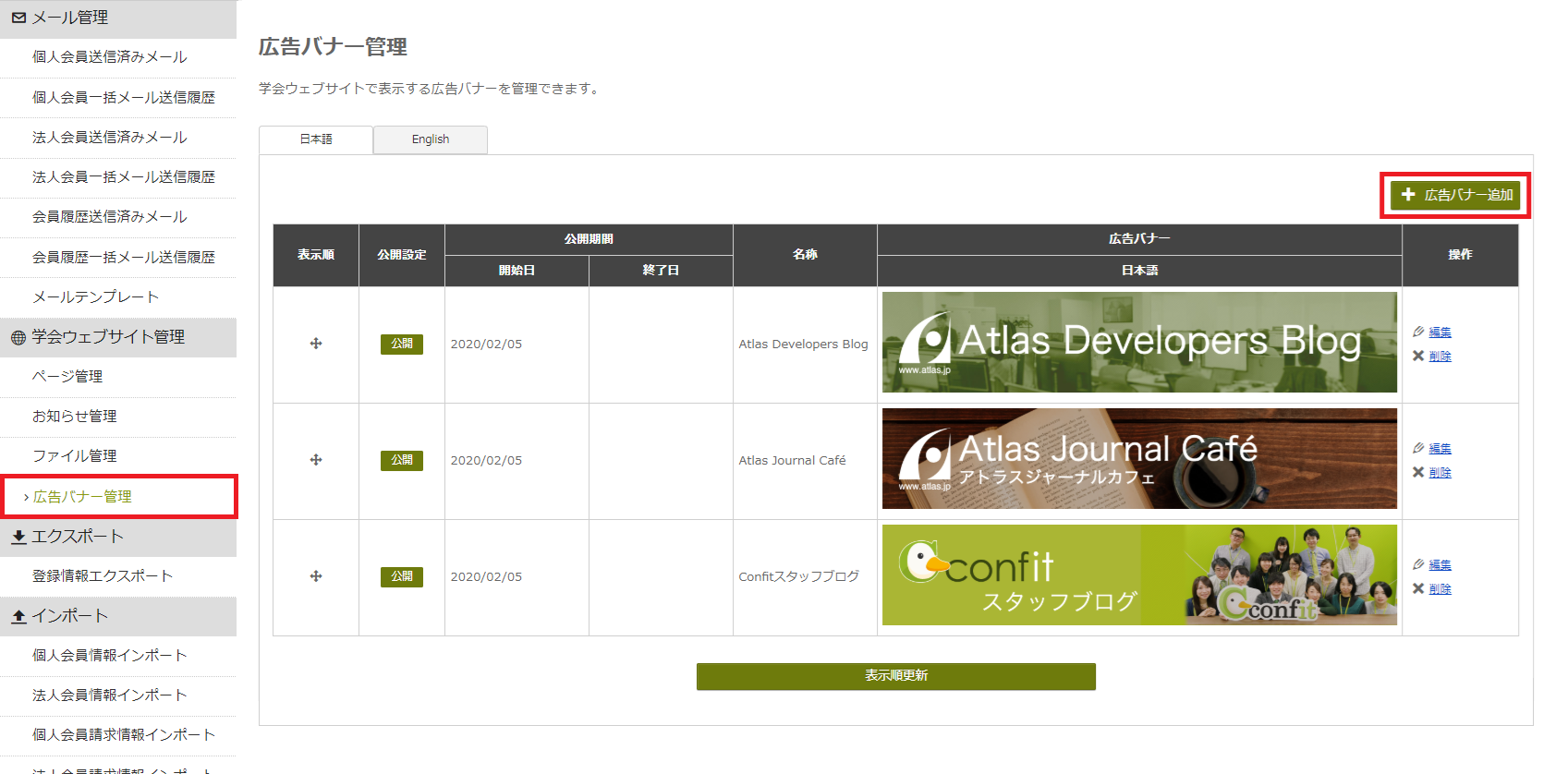Viewport: 1568px width, 774px height.
Task: Click the 表示順更新 button
Action: pos(896,676)
